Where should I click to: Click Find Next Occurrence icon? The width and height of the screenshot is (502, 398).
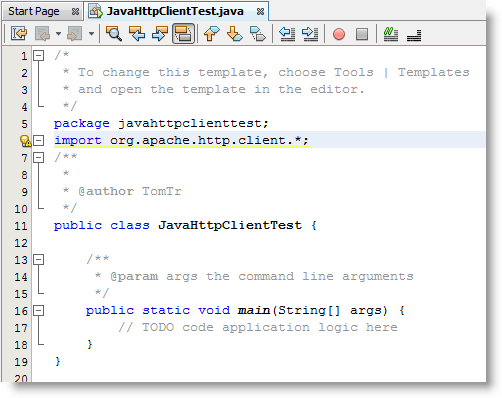coord(160,34)
